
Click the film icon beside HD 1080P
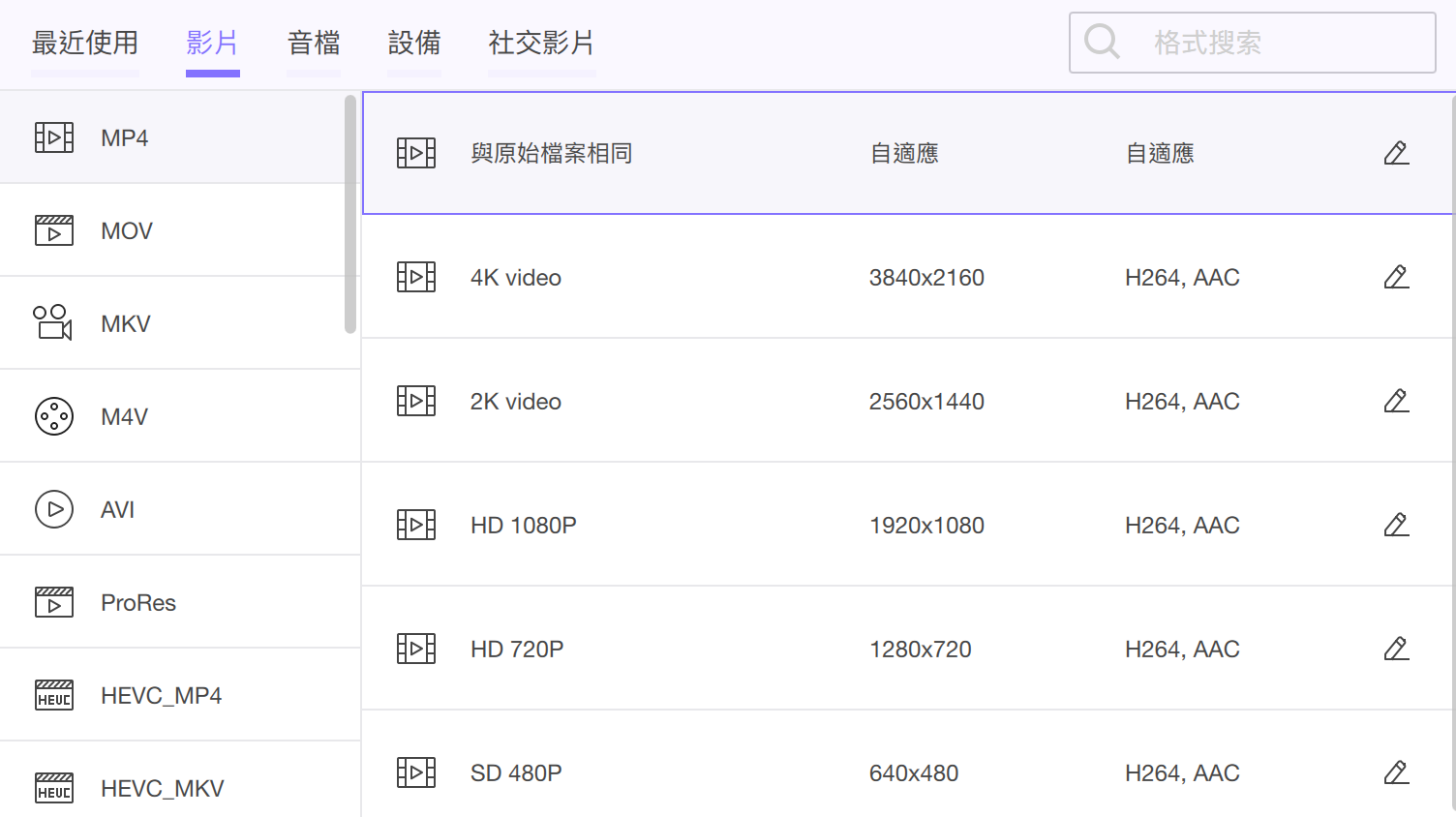click(x=416, y=525)
